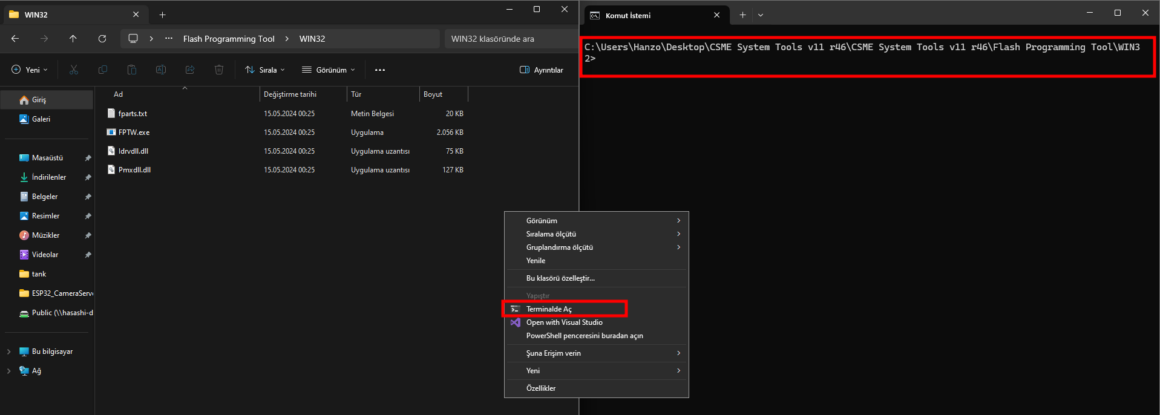The image size is (1160, 415).
Task: Open Şuna Erişim verin submenu
Action: [596, 353]
